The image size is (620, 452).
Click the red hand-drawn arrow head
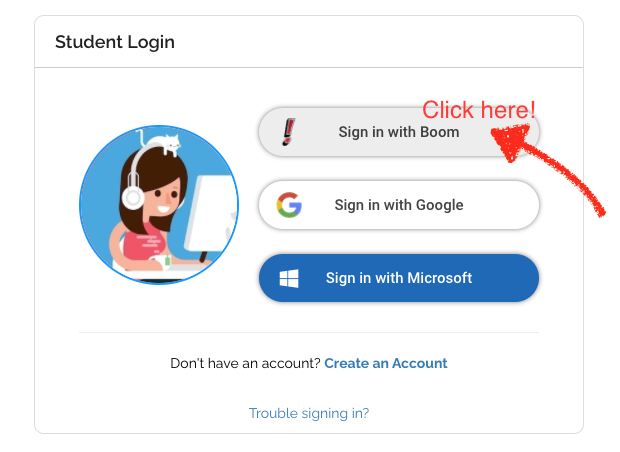[x=512, y=140]
